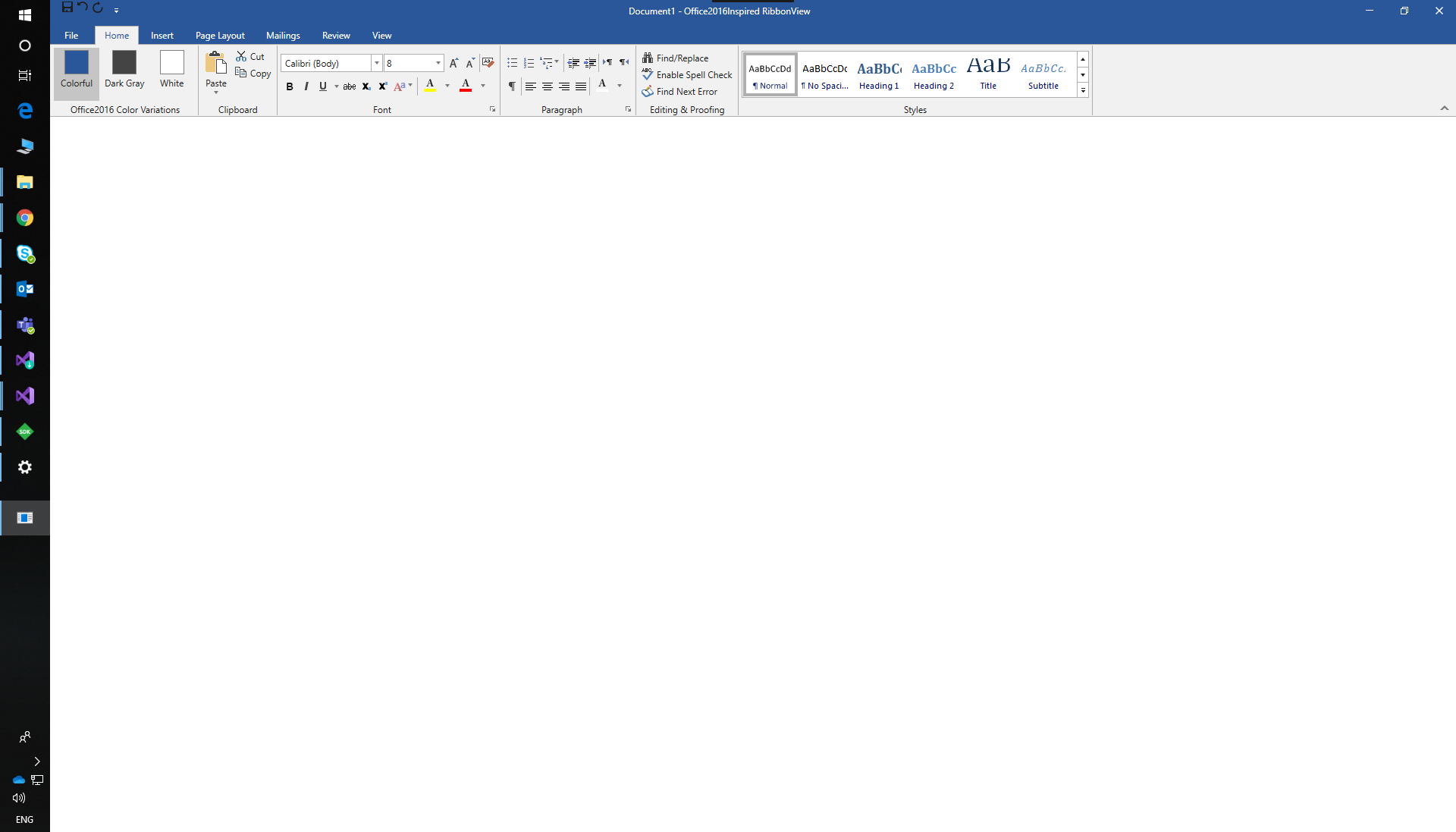Open the Page Layout tab
The width and height of the screenshot is (1456, 832).
220,36
